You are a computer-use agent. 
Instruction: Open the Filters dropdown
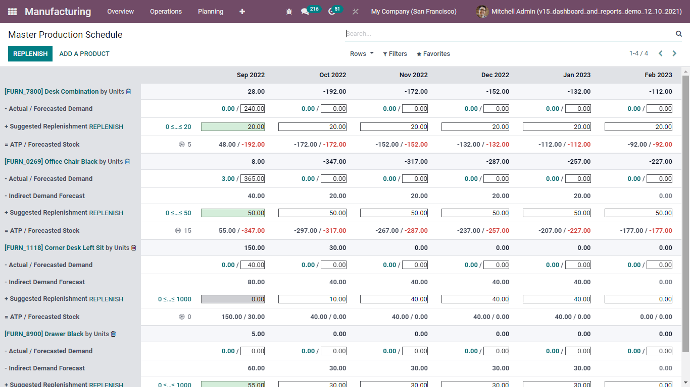(395, 54)
